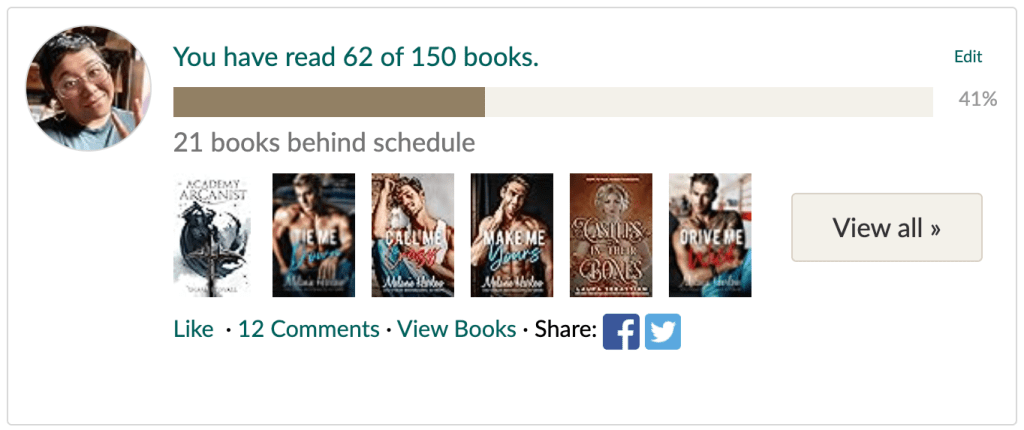This screenshot has width=1024, height=430.
Task: Share the challenge via Twitter icon
Action: (663, 331)
